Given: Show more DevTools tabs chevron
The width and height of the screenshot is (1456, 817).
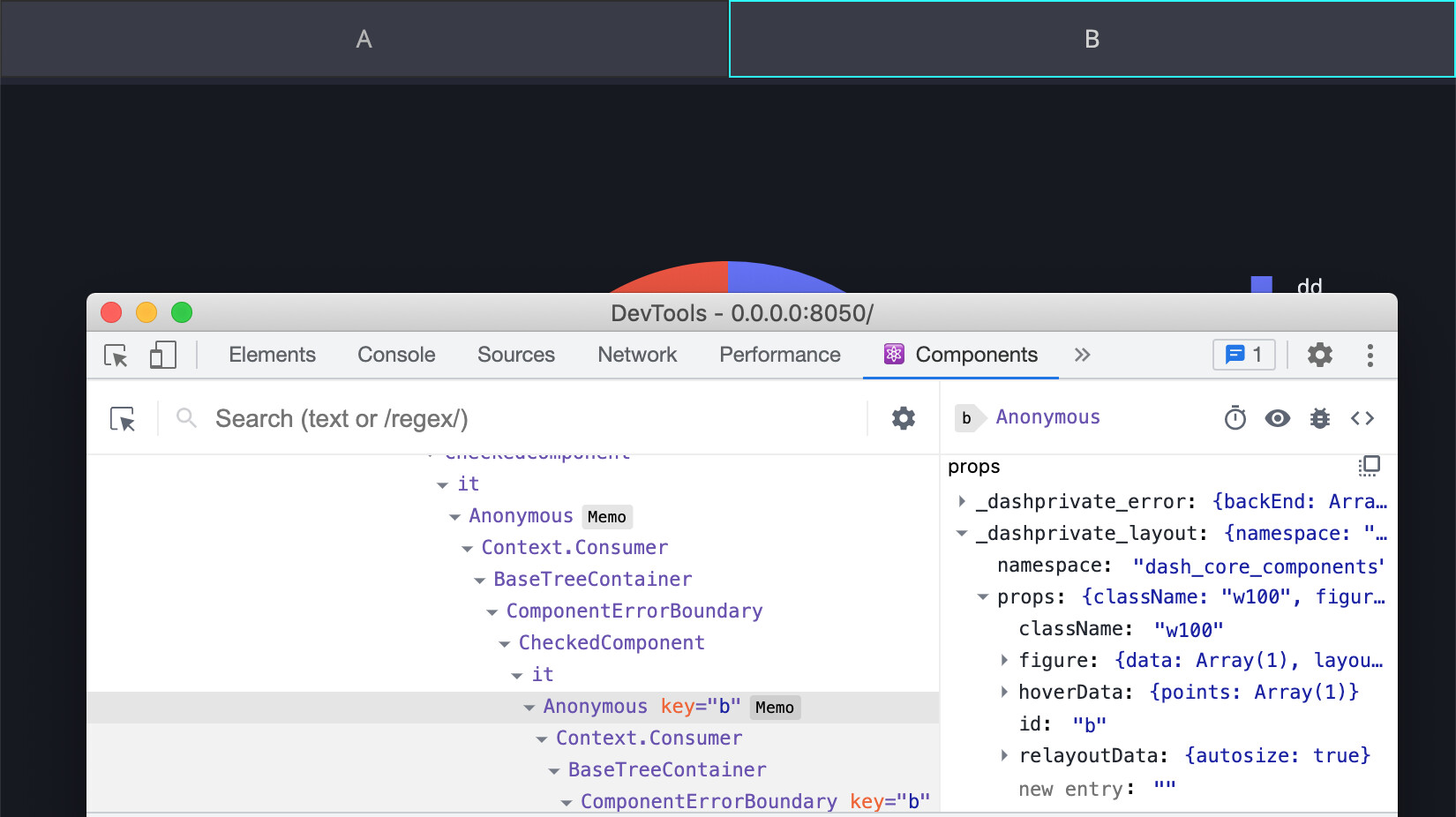Looking at the screenshot, I should [x=1082, y=355].
